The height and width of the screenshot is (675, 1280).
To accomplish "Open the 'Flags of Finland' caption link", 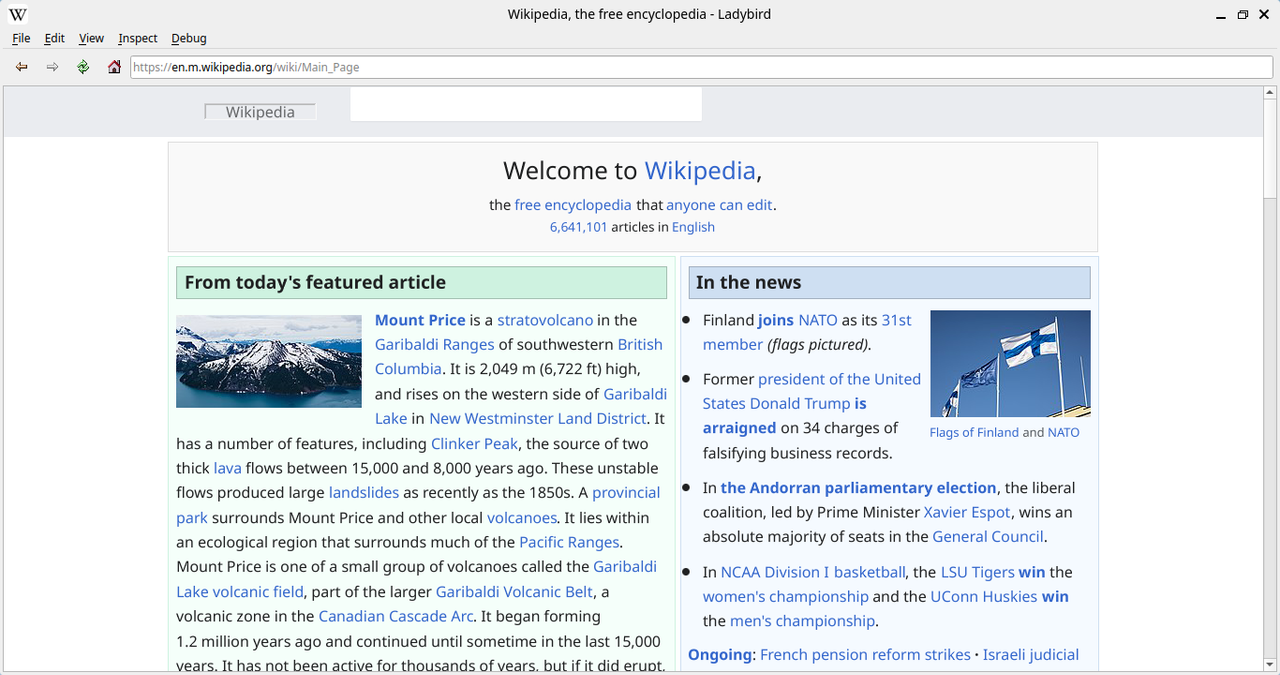I will (974, 432).
